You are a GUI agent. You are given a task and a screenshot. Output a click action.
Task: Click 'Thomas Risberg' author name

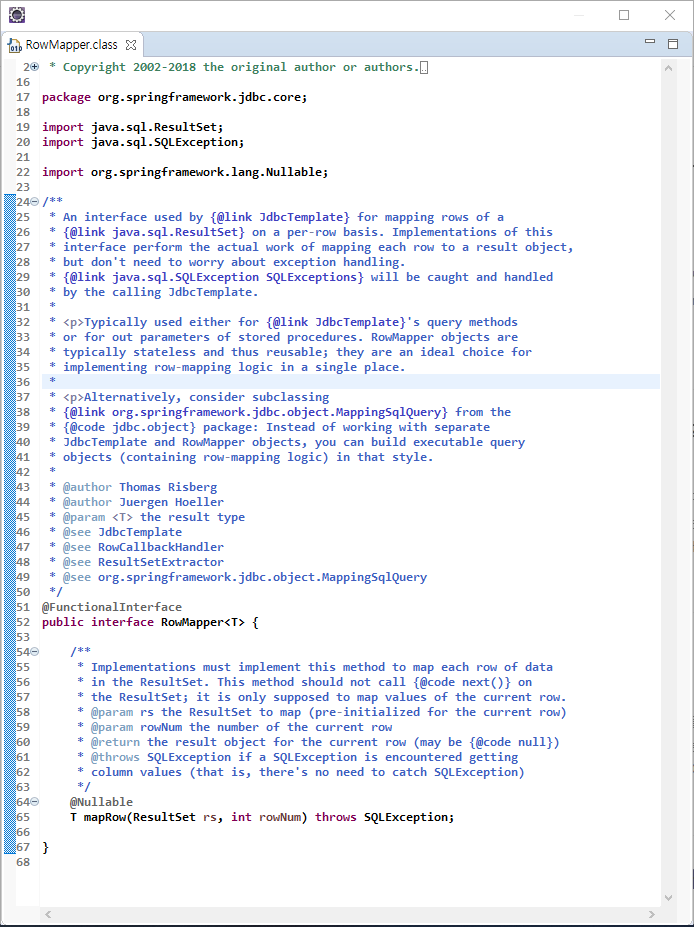pos(168,487)
